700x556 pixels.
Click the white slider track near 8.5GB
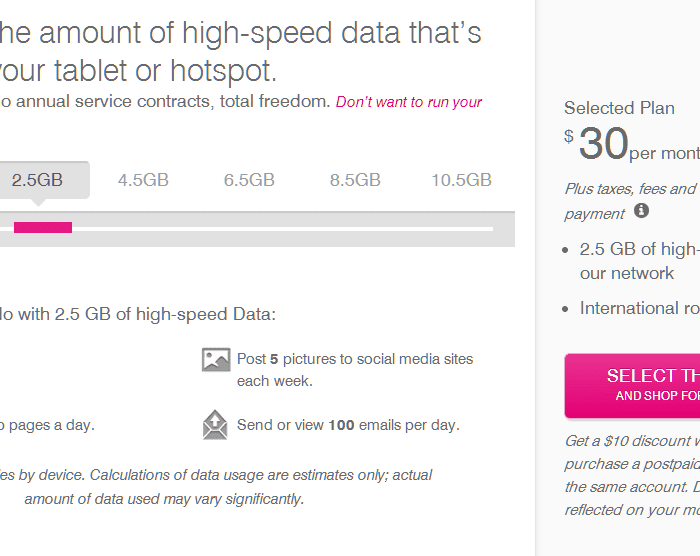tap(355, 229)
